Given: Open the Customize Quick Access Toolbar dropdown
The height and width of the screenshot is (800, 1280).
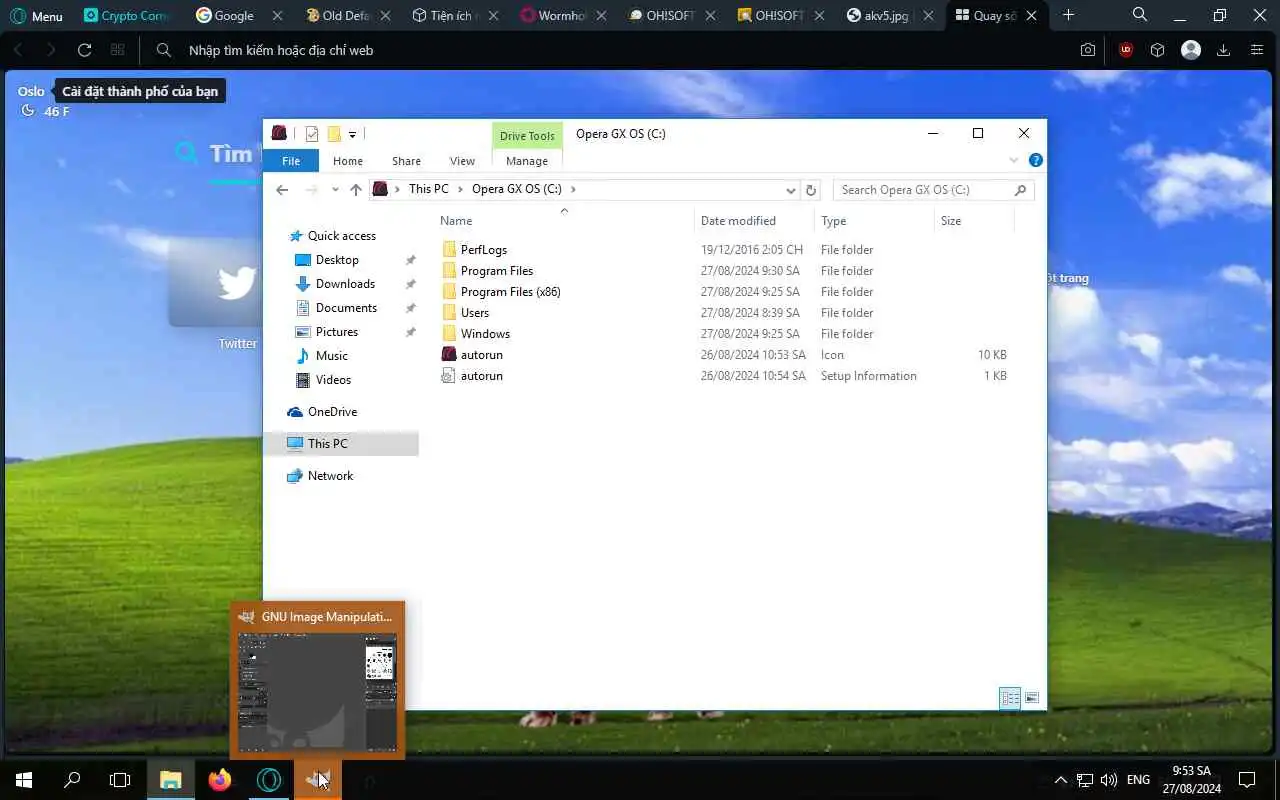Looking at the screenshot, I should pos(353,134).
